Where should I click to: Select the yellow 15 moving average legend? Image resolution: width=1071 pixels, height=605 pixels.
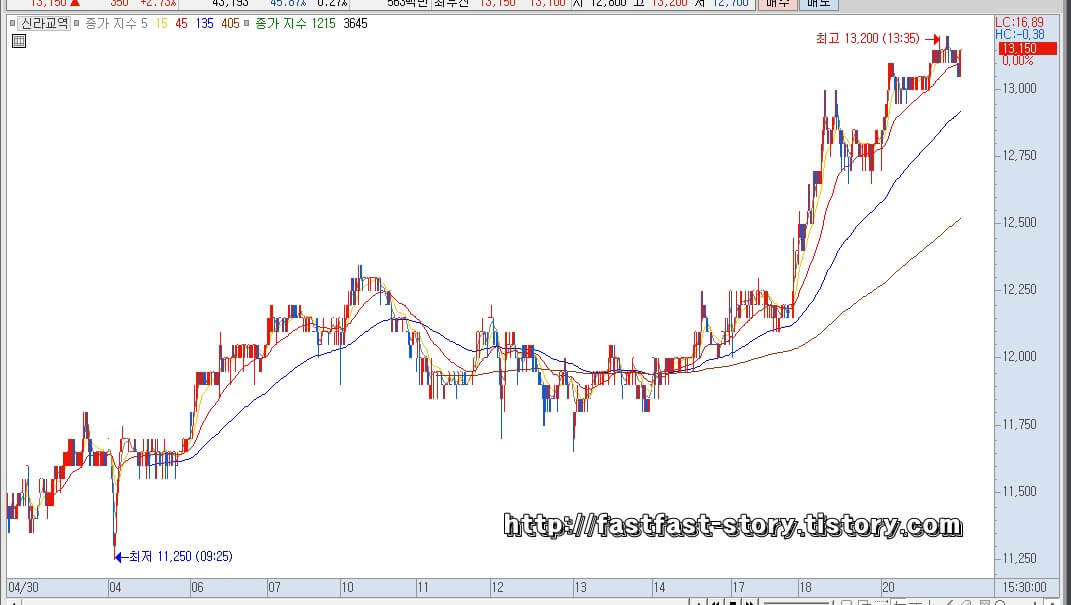161,23
